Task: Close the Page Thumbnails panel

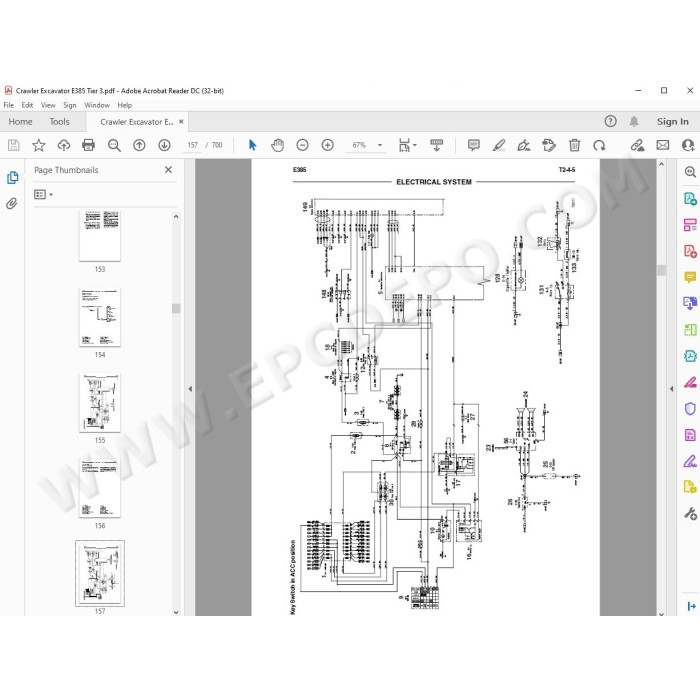Action: pyautogui.click(x=168, y=170)
